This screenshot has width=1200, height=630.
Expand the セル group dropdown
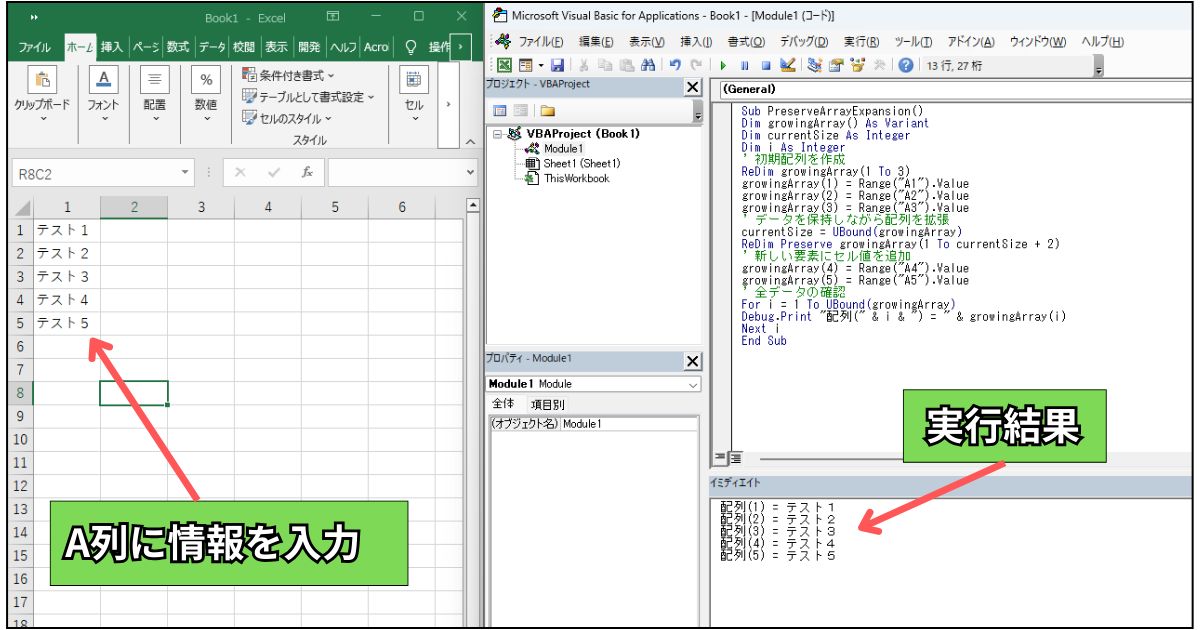[414, 118]
